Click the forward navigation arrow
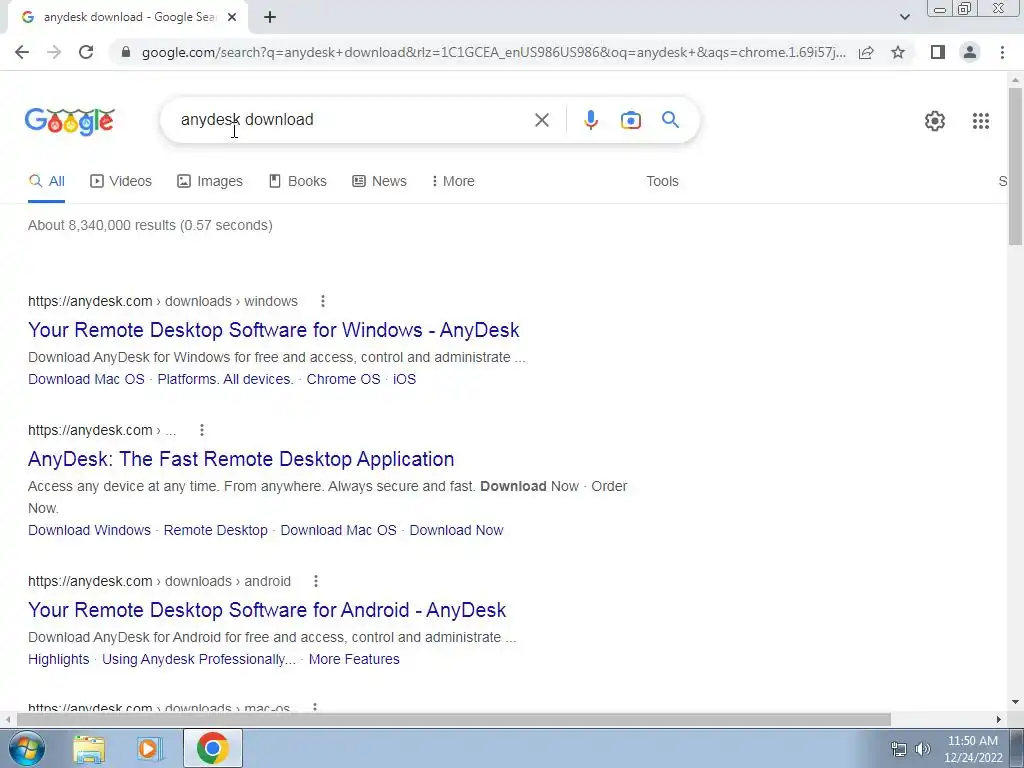Viewport: 1024px width, 768px height. coord(54,52)
